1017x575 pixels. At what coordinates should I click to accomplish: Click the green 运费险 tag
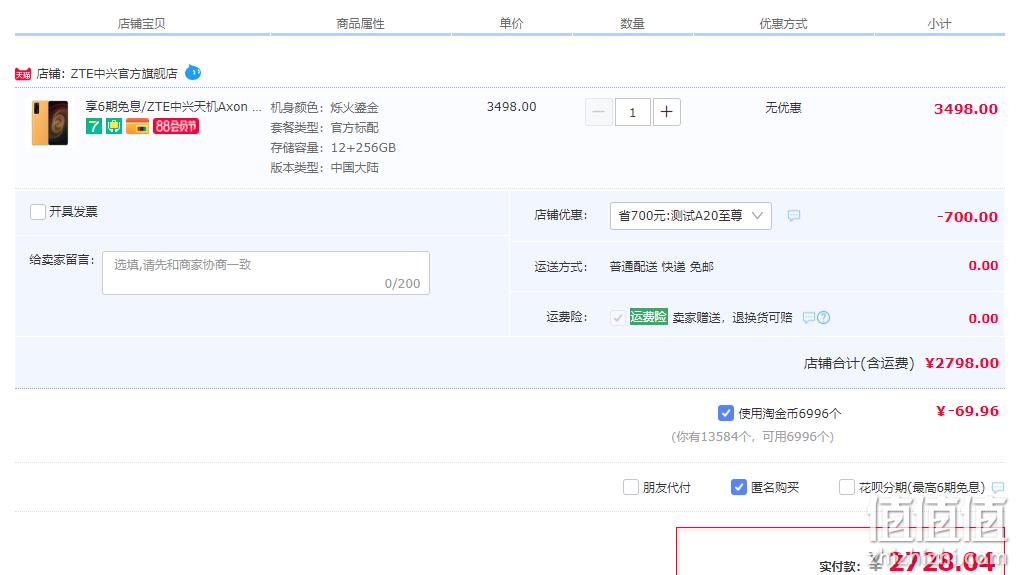tap(649, 317)
